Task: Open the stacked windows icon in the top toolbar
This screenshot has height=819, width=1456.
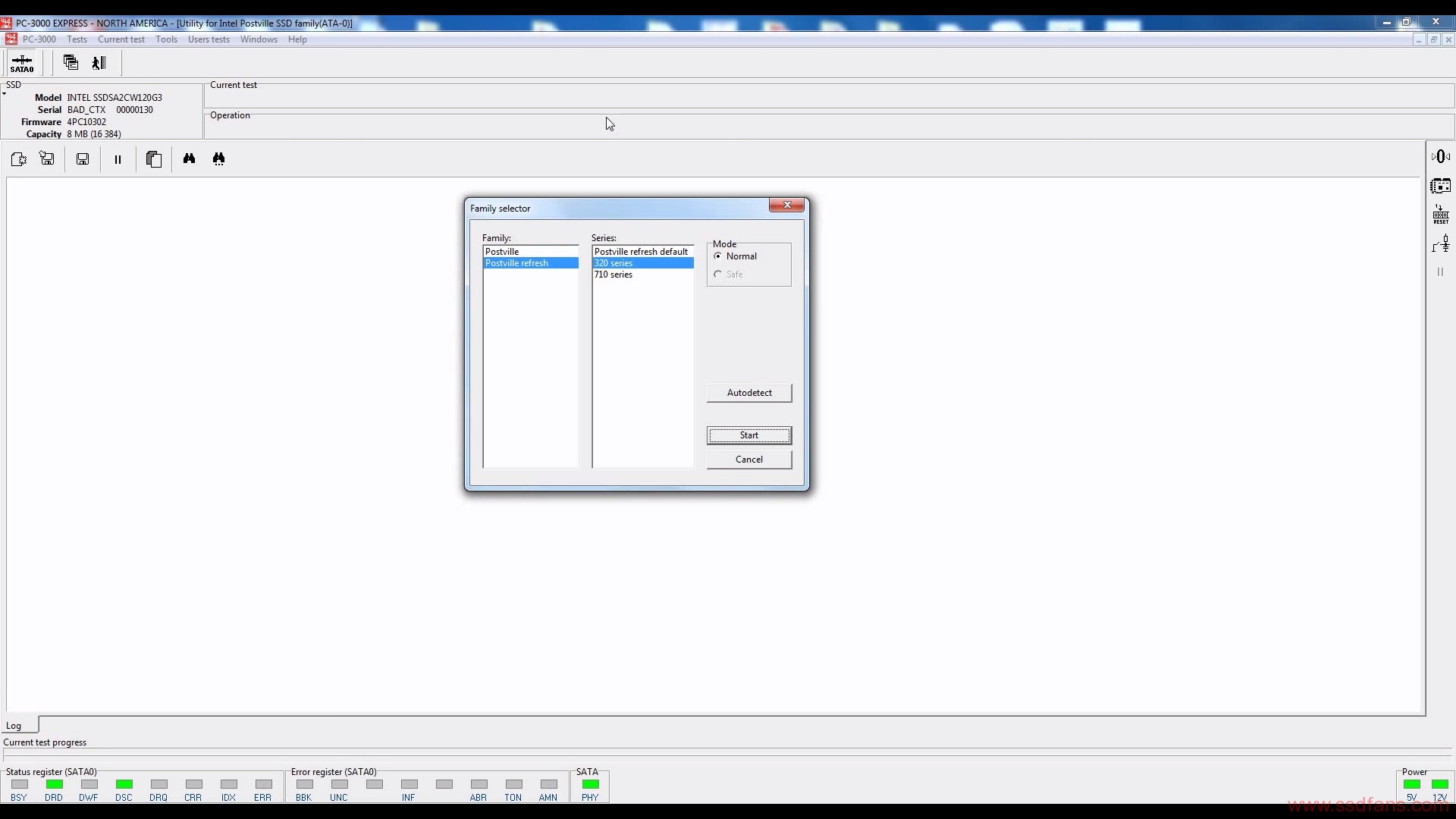Action: [x=71, y=63]
